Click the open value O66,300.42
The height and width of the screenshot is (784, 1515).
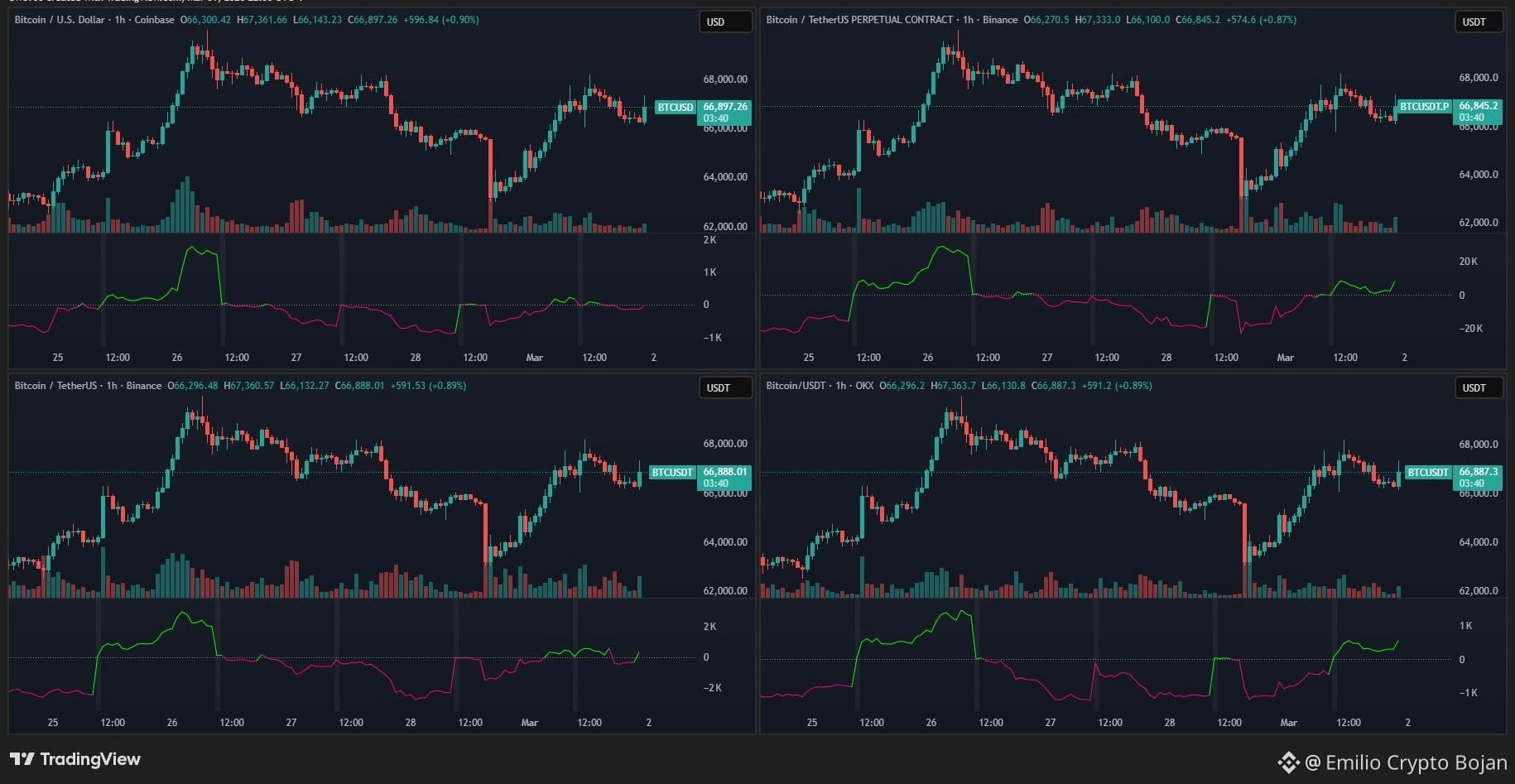click(206, 19)
